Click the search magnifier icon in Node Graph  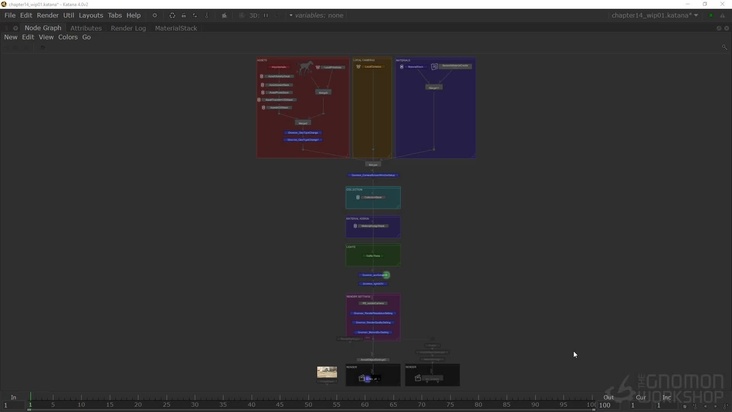724,47
